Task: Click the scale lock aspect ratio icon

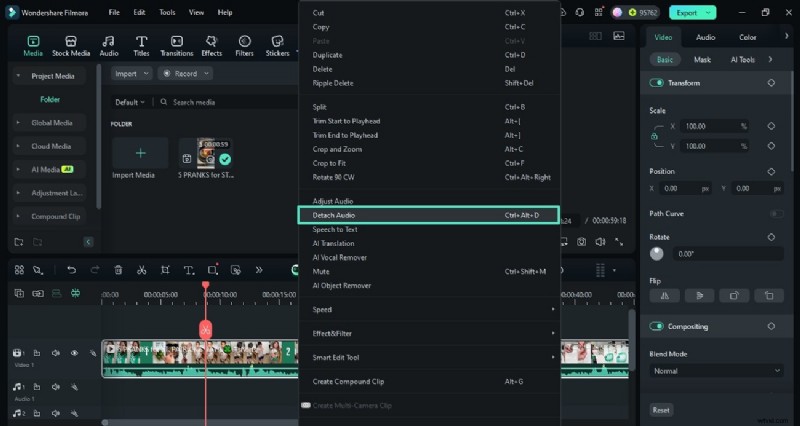Action: point(654,137)
